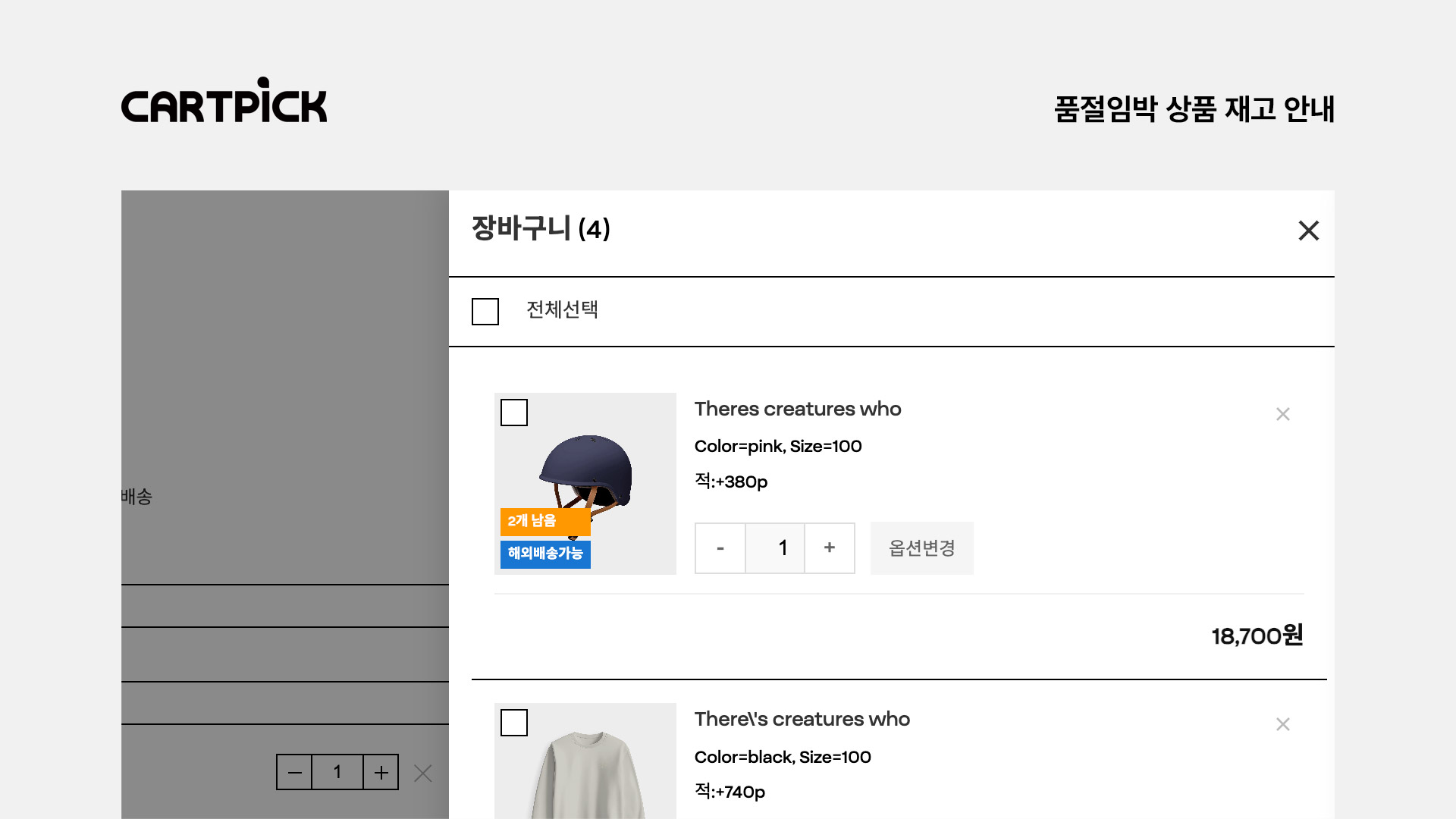The height and width of the screenshot is (819, 1456).
Task: Select the helmet product checkbox
Action: click(x=514, y=413)
